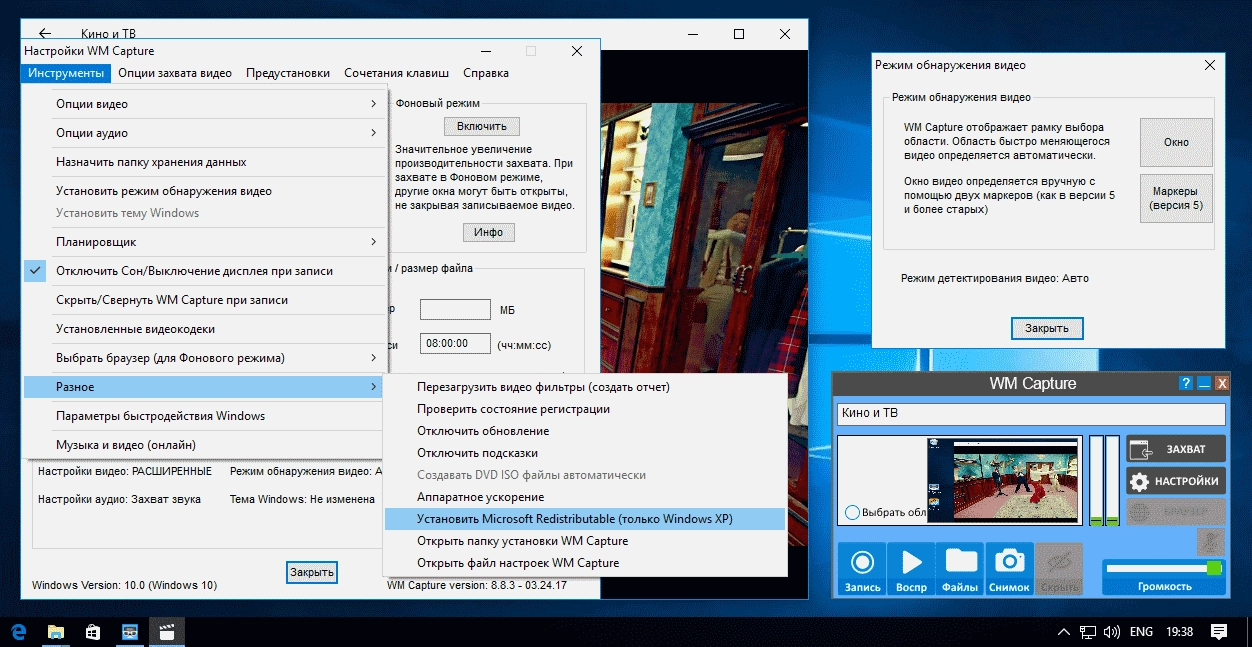Click the Кино и ТВ title field
This screenshot has height=647, width=1252.
[1031, 413]
